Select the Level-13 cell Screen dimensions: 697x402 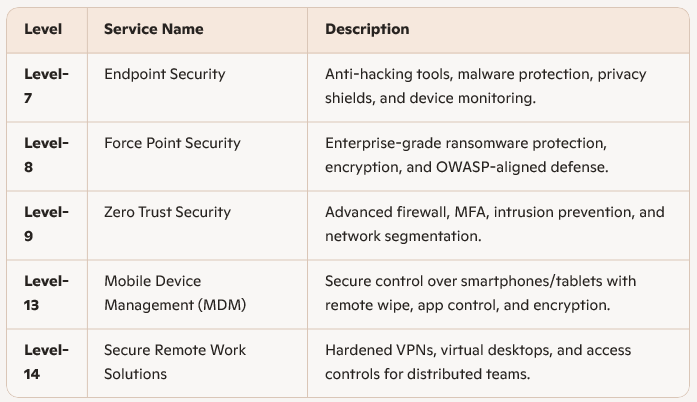(46, 293)
